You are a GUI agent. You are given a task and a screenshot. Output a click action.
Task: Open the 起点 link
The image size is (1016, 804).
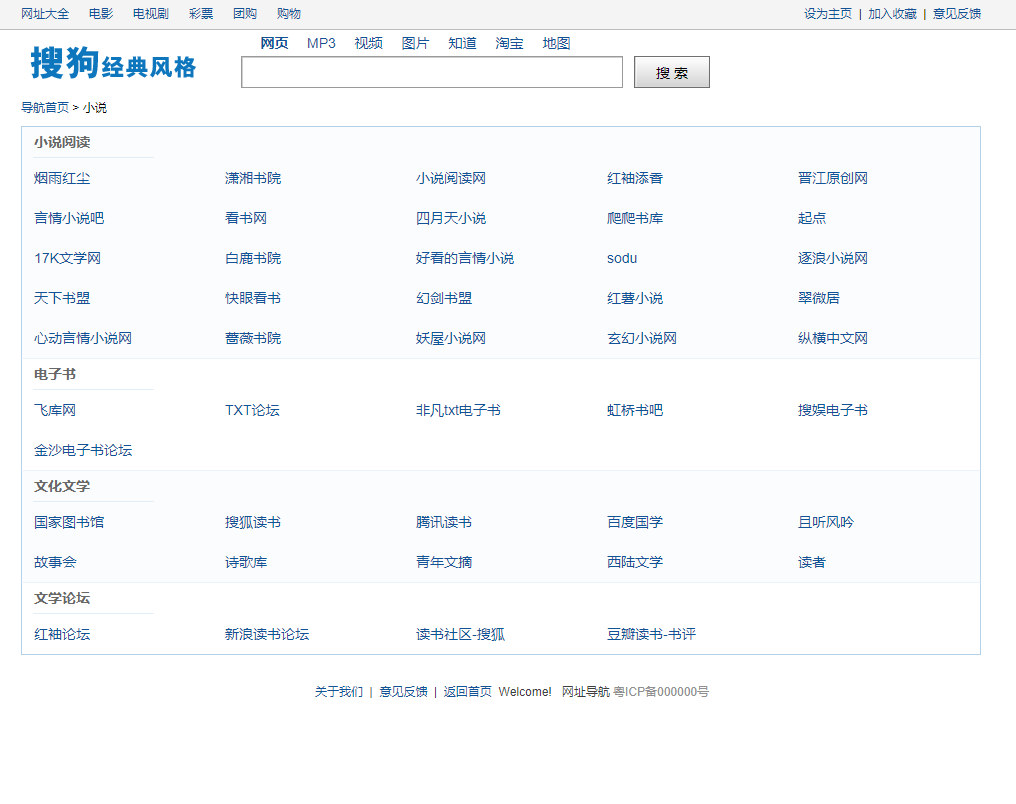coord(812,218)
